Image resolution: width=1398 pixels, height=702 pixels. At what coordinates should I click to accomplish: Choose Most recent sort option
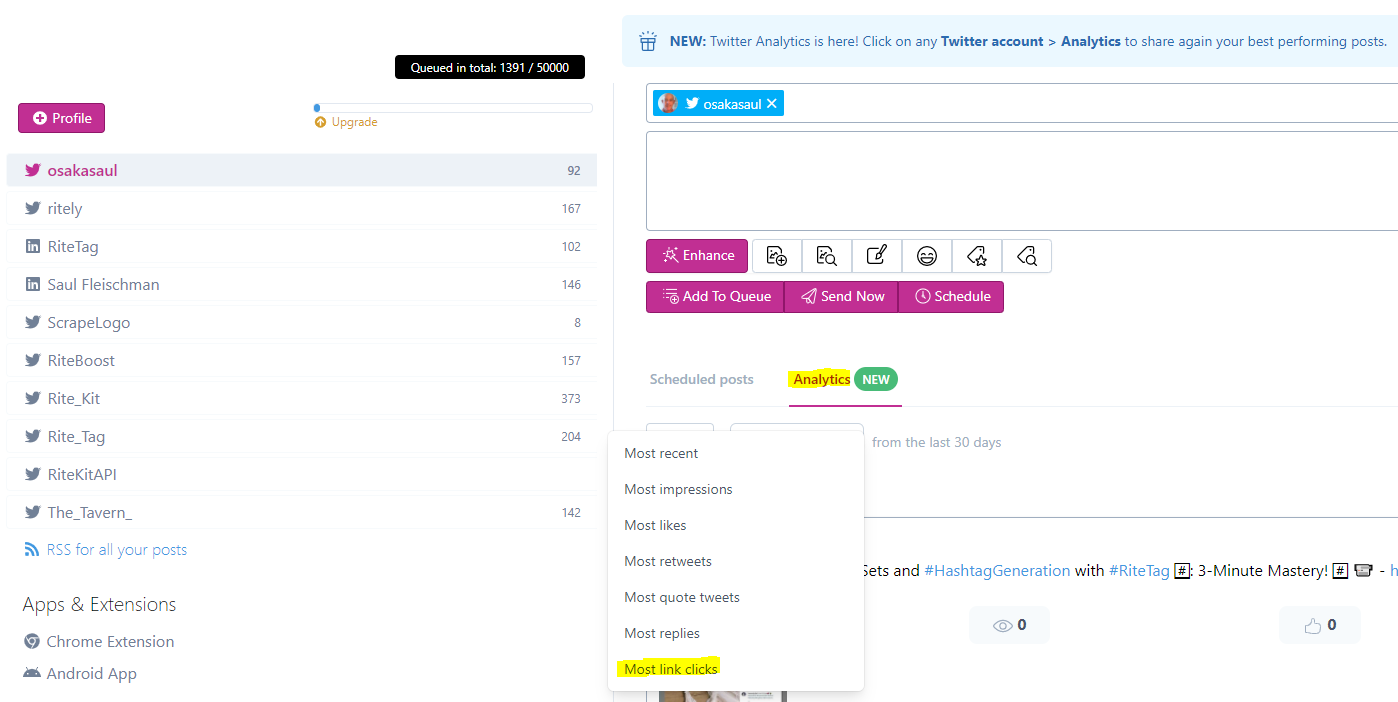(x=736, y=453)
